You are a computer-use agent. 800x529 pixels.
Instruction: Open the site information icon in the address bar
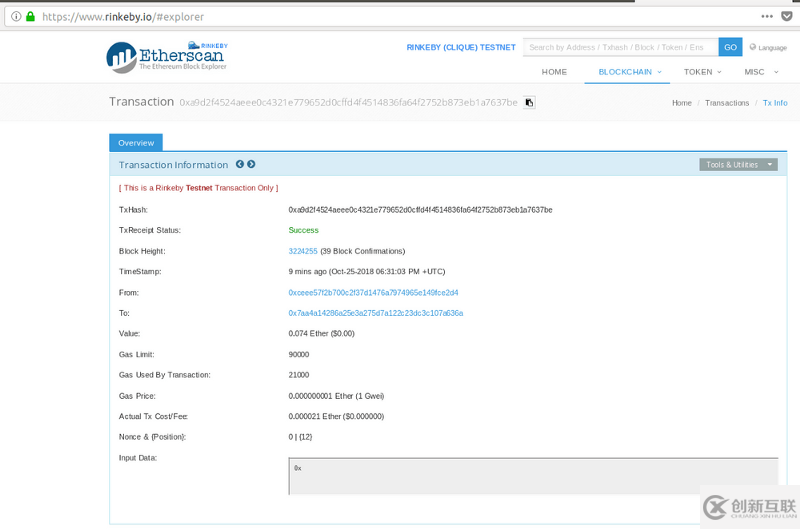click(16, 16)
